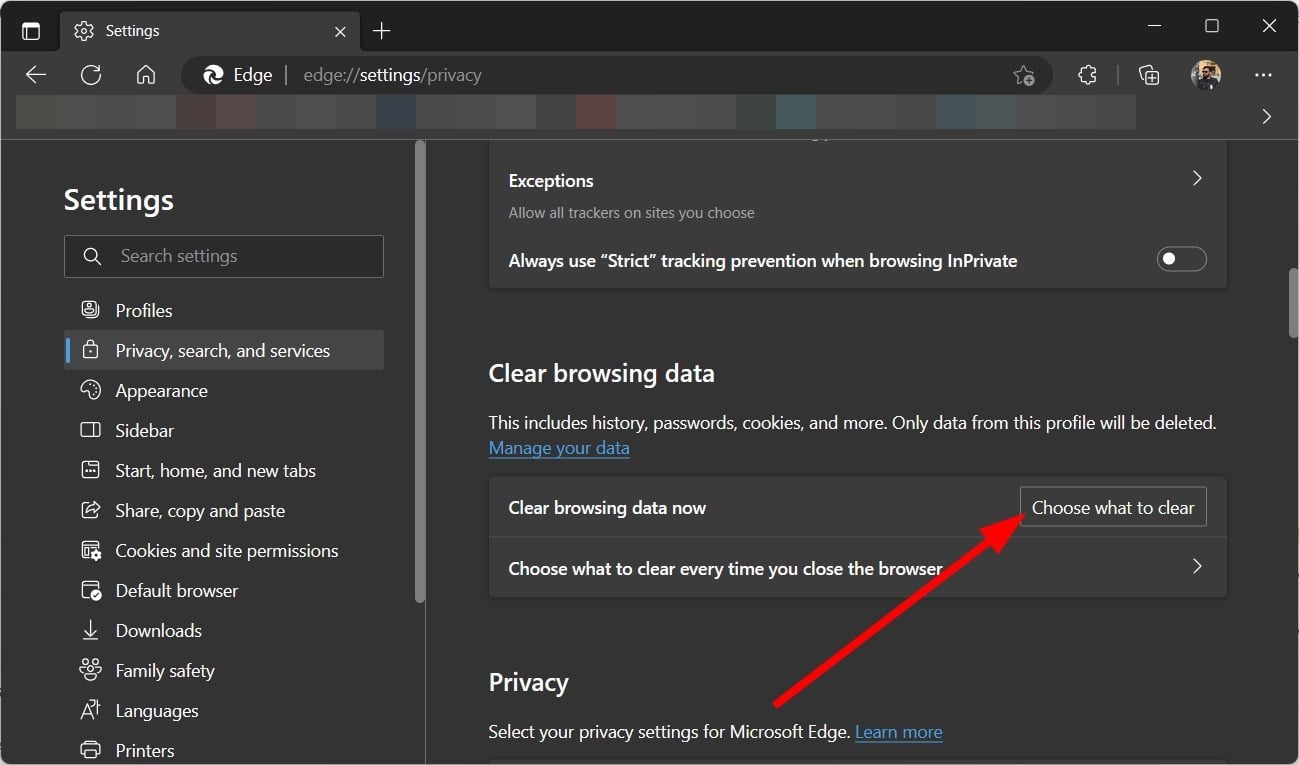Open the Settings and more ellipsis menu
1299x765 pixels.
click(x=1263, y=75)
